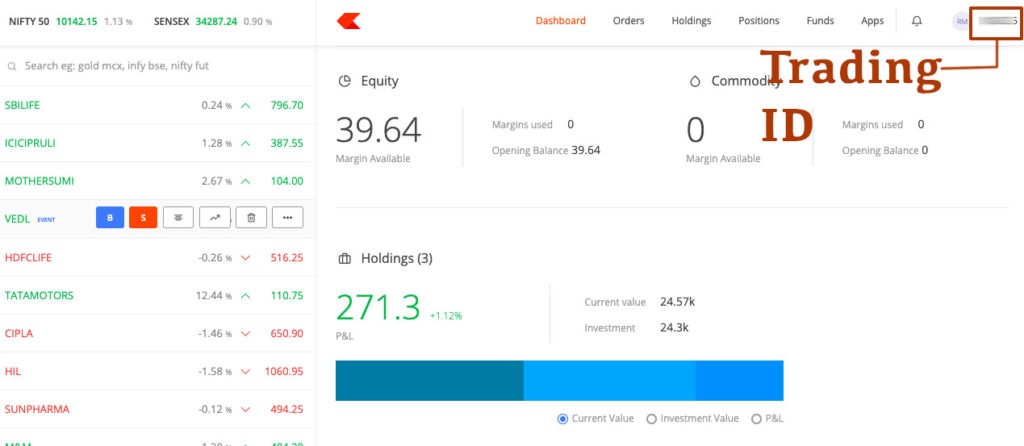Click CIPLA down arrow indicator

point(246,334)
